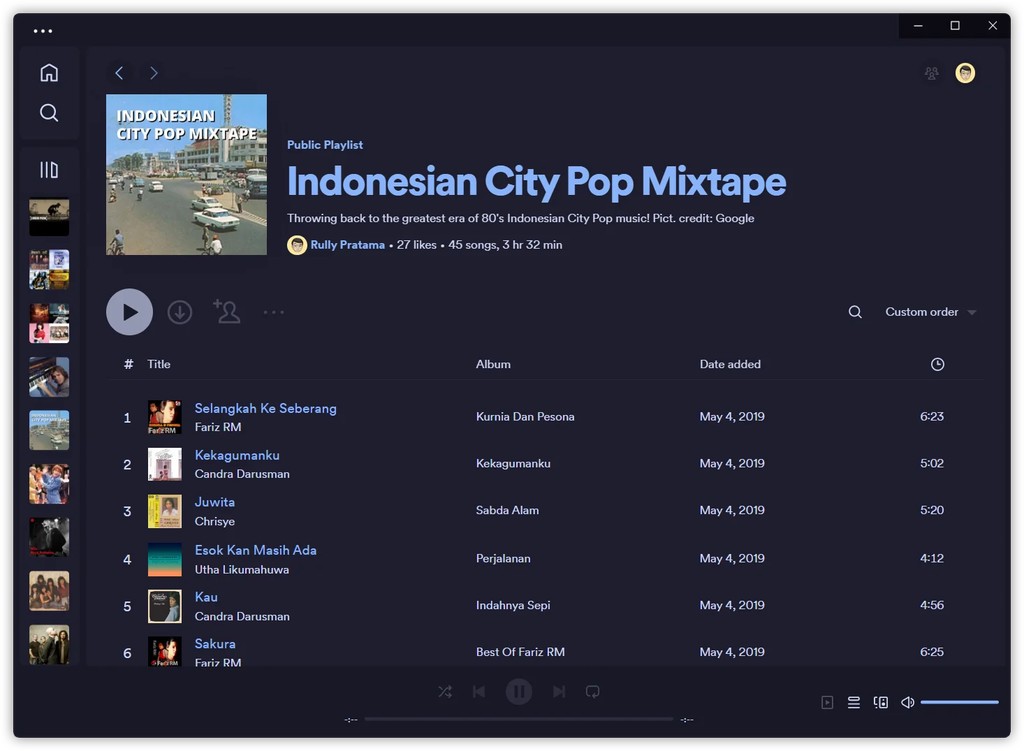Open the play queue
Viewport: 1024px width, 751px height.
tap(853, 702)
